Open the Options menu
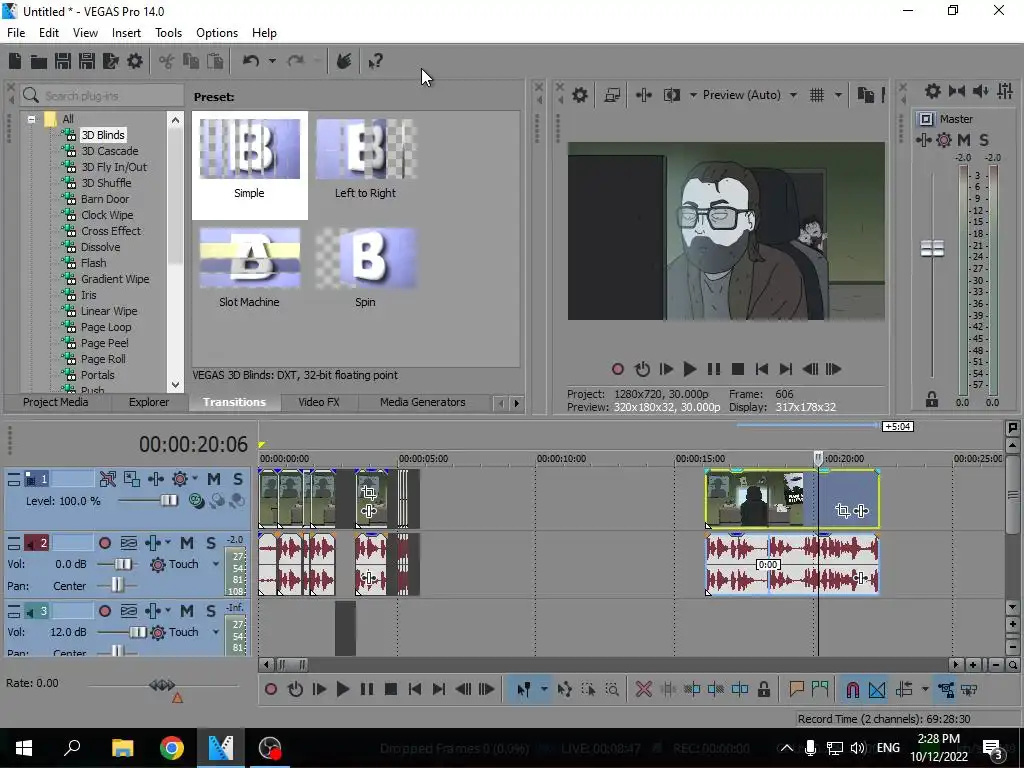This screenshot has width=1024, height=768. click(x=217, y=33)
